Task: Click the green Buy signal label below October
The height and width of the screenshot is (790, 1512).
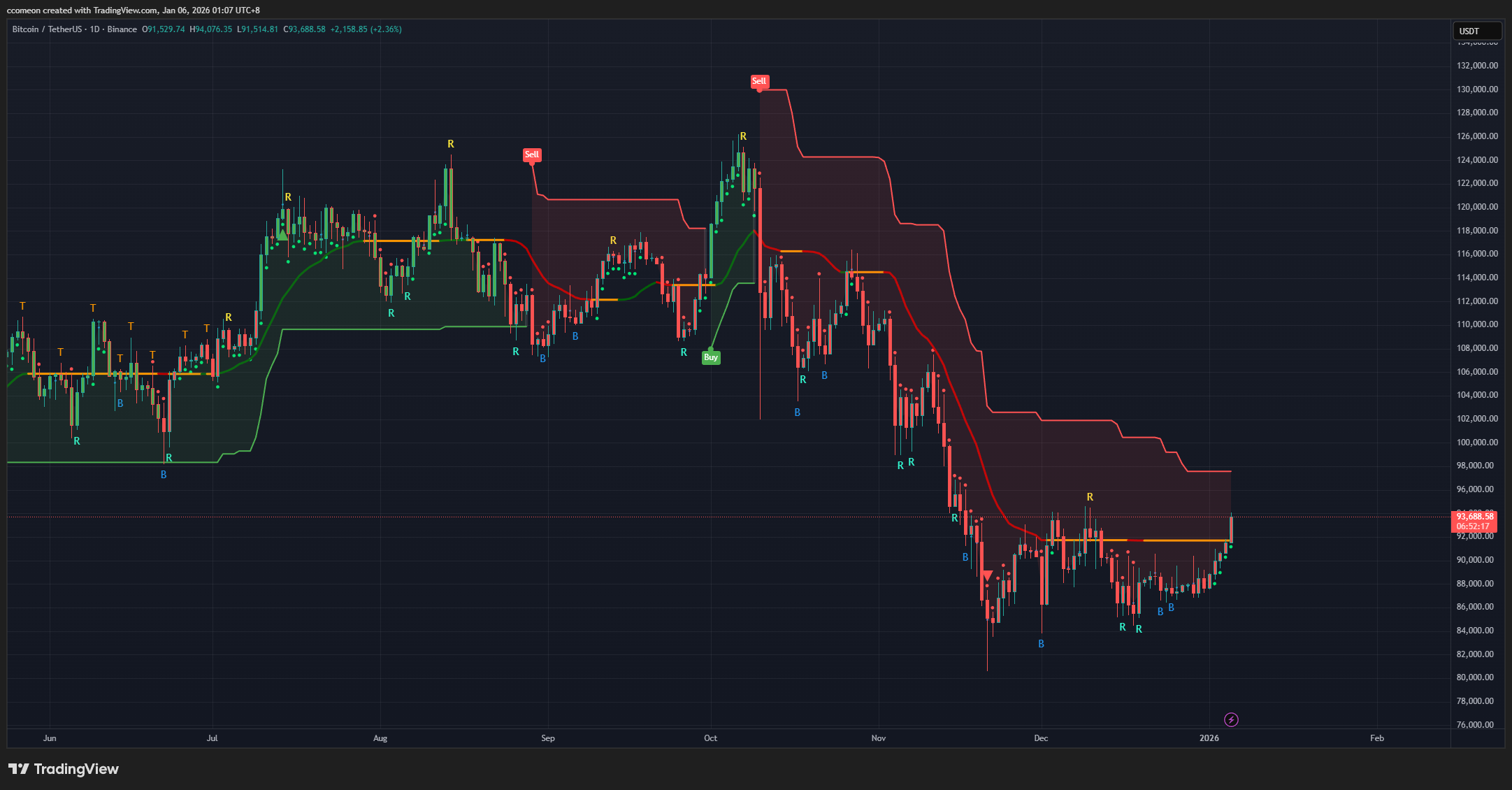Action: pyautogui.click(x=711, y=357)
